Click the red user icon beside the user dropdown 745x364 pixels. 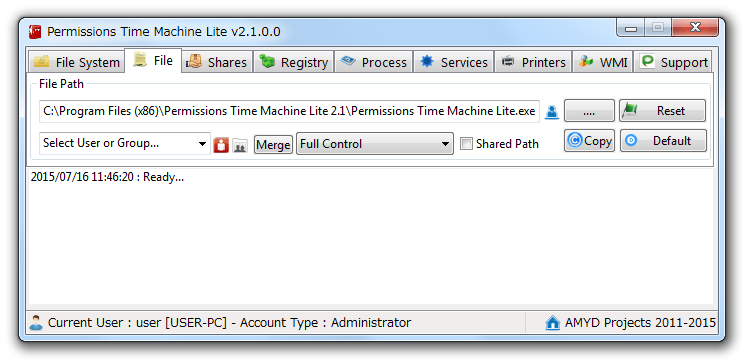pos(221,145)
